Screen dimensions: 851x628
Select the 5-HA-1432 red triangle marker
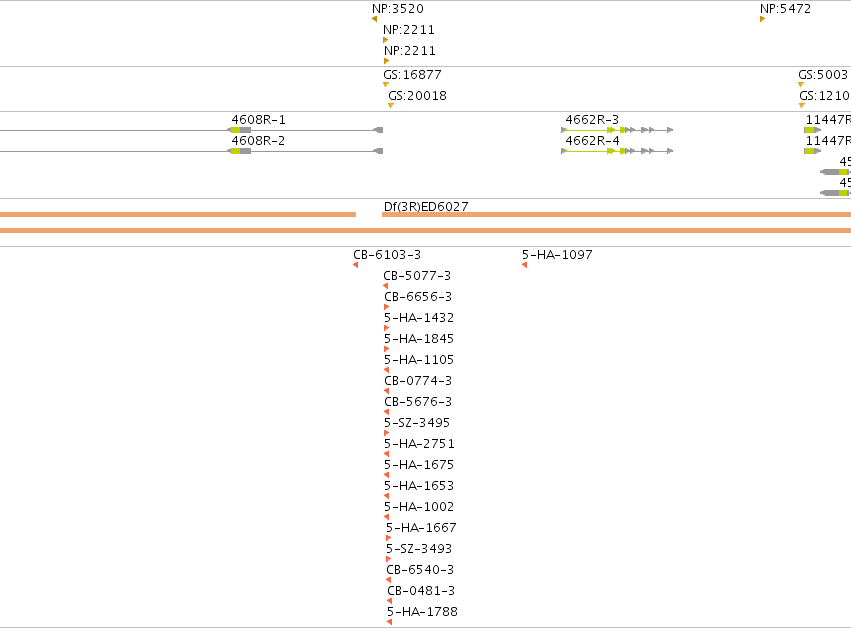[x=386, y=328]
